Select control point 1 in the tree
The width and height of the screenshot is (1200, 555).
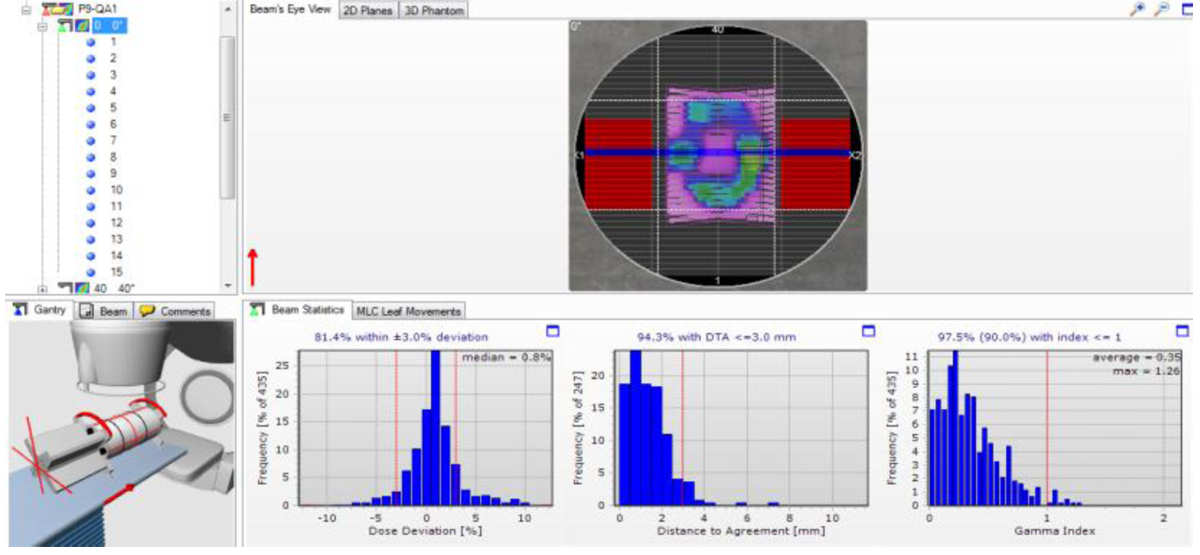[x=114, y=42]
